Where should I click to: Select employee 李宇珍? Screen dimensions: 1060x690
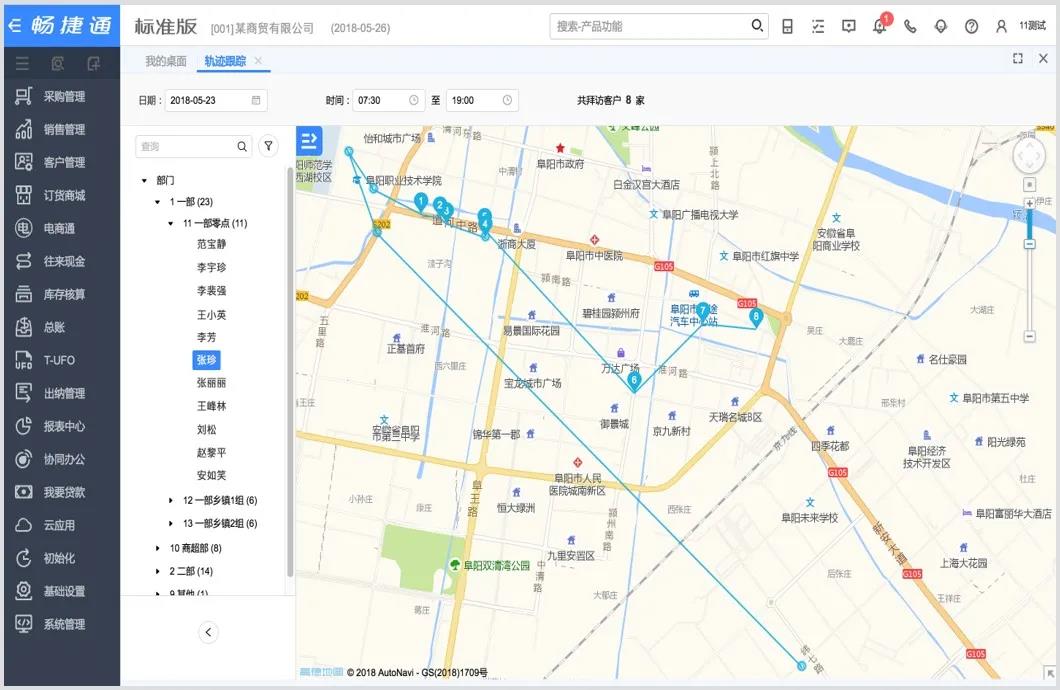[212, 268]
